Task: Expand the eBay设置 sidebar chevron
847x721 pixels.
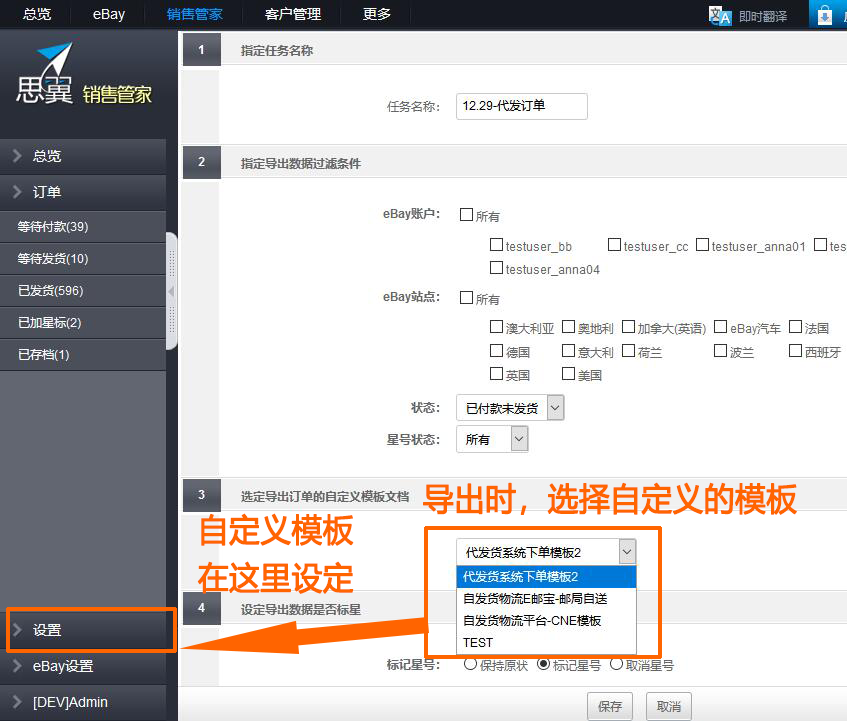Action: [17, 666]
